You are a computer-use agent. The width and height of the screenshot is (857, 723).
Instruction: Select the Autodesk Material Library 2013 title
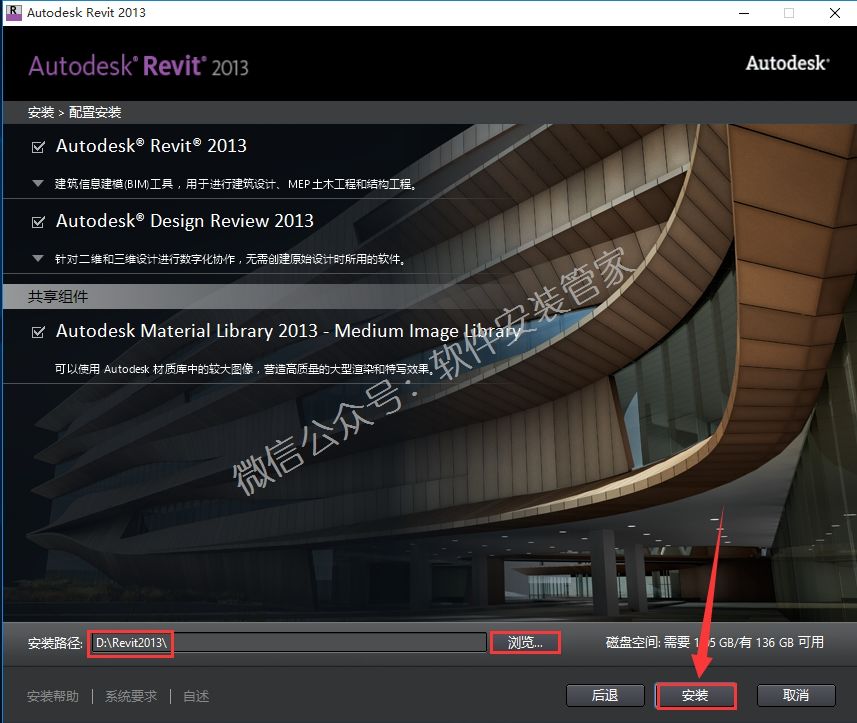point(288,331)
